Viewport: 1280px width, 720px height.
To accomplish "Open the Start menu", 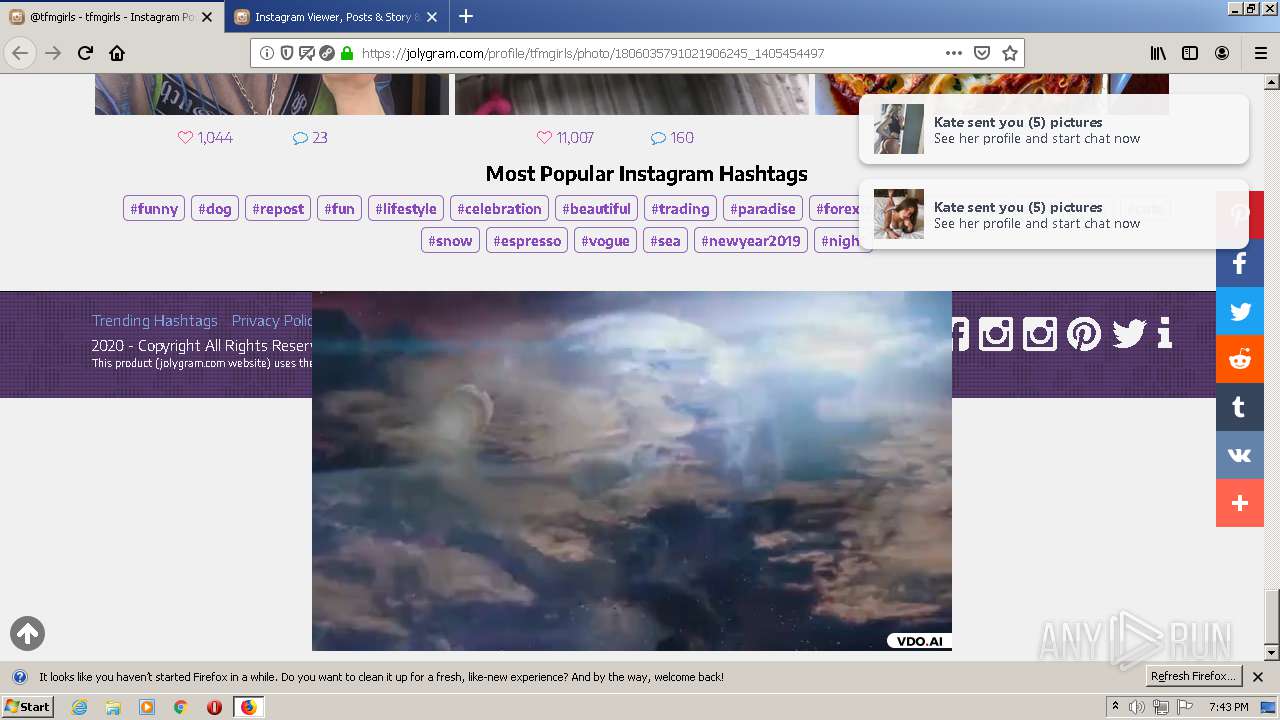I will pyautogui.click(x=27, y=707).
